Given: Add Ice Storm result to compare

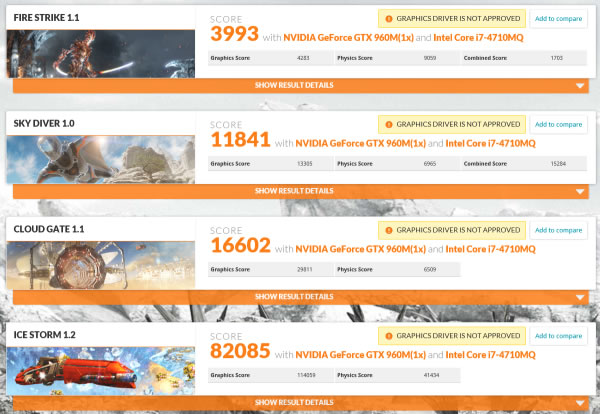Looking at the screenshot, I should (x=558, y=336).
